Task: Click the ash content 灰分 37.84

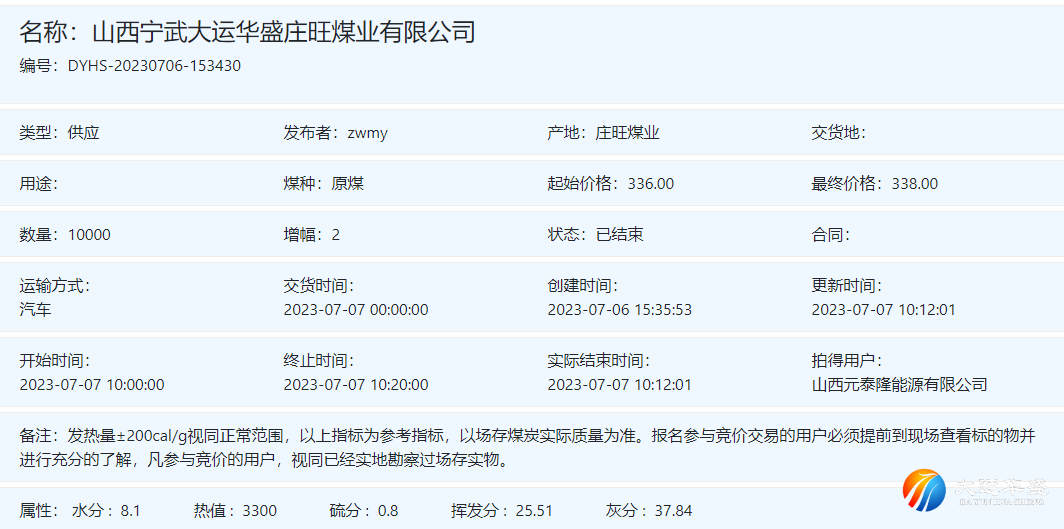Action: pos(648,511)
